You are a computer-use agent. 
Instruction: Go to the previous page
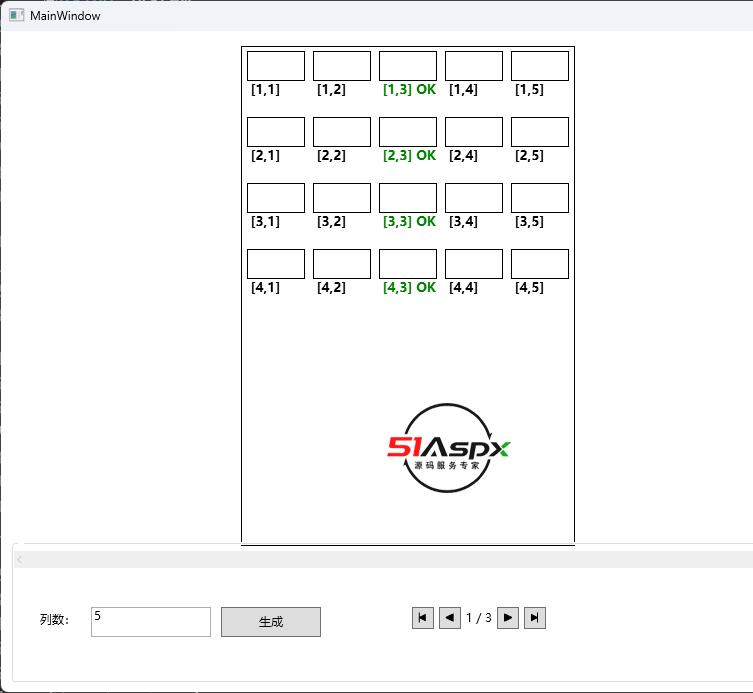(450, 618)
